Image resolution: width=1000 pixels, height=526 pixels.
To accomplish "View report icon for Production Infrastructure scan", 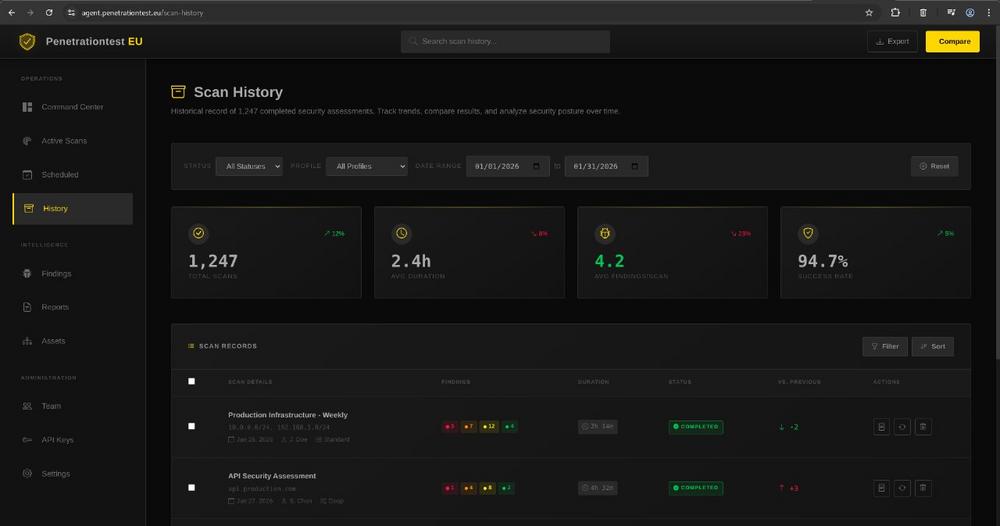I will coord(881,426).
